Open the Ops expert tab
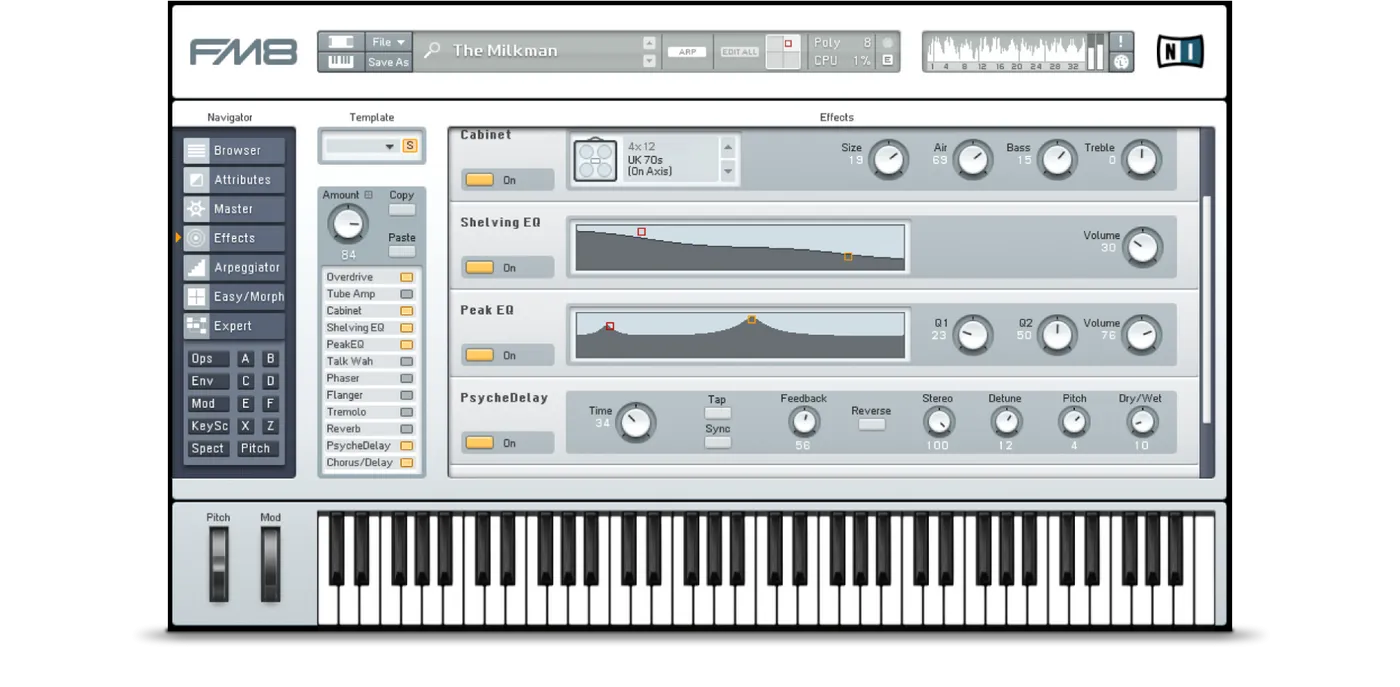The height and width of the screenshot is (687, 1400). point(208,359)
